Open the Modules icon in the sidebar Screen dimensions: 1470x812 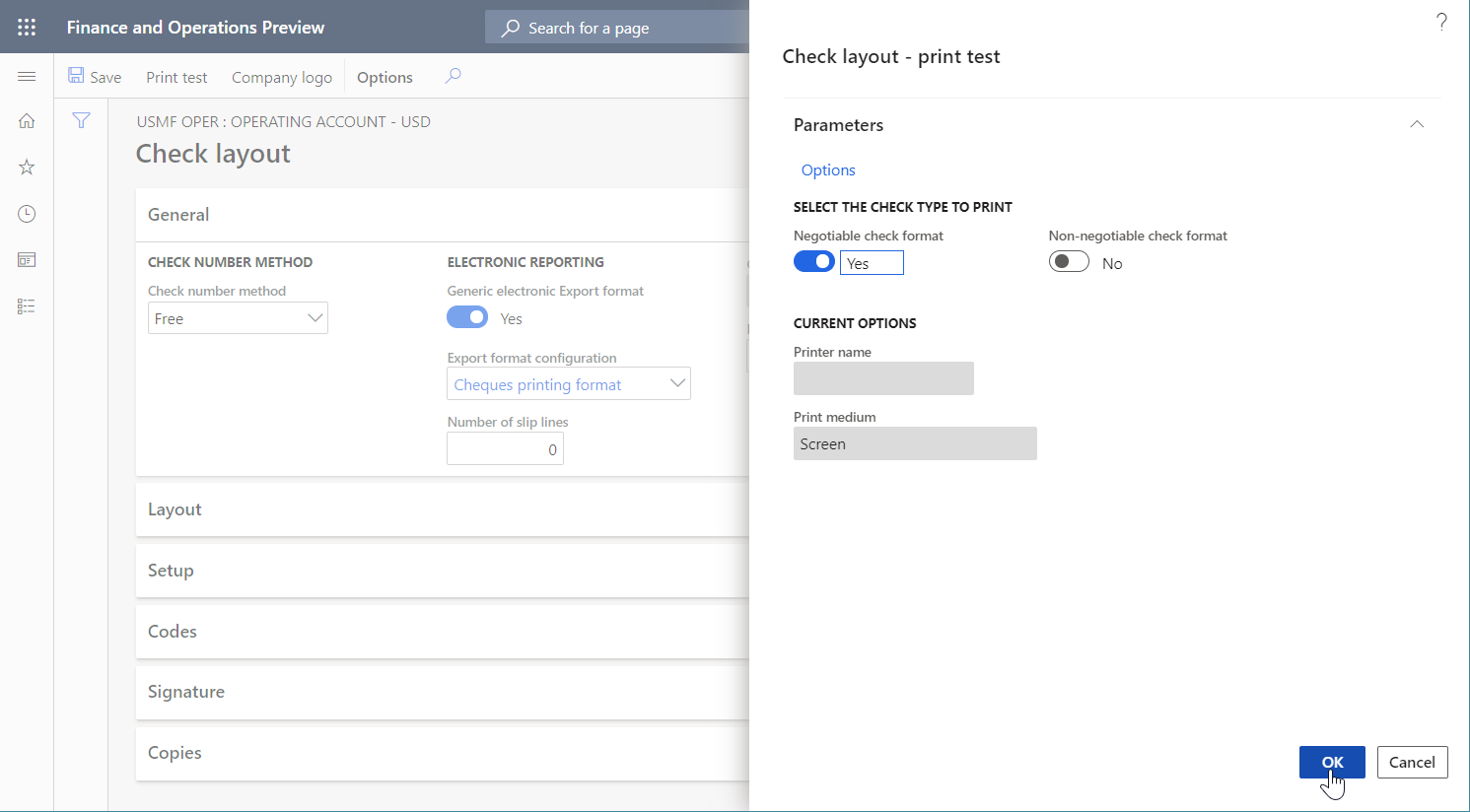[26, 305]
